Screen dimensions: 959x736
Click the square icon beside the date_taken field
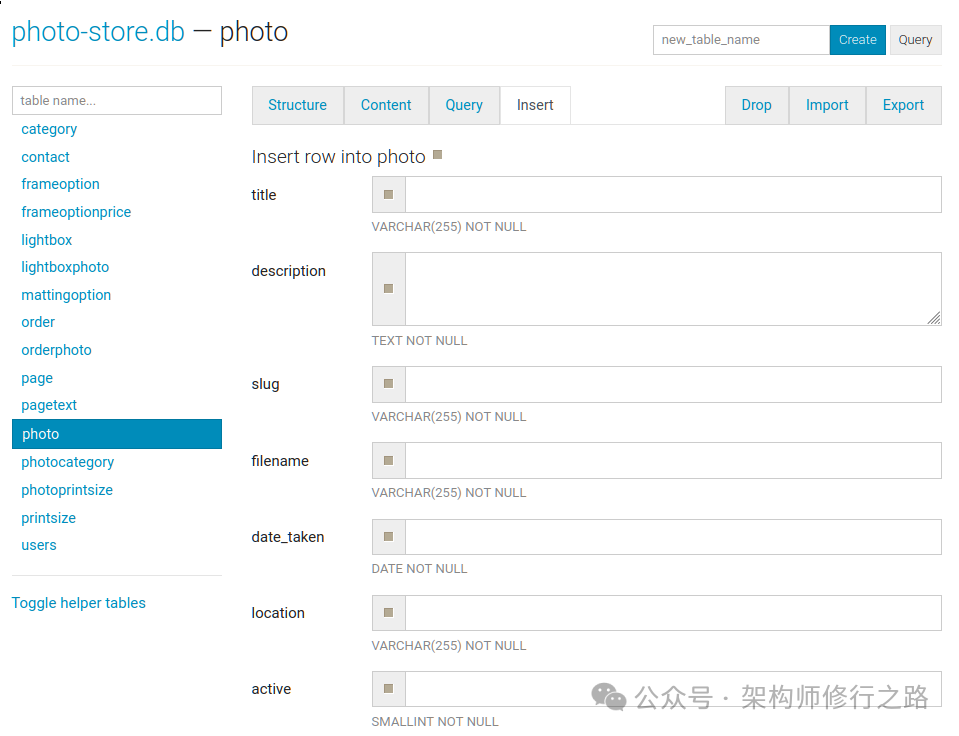(388, 537)
